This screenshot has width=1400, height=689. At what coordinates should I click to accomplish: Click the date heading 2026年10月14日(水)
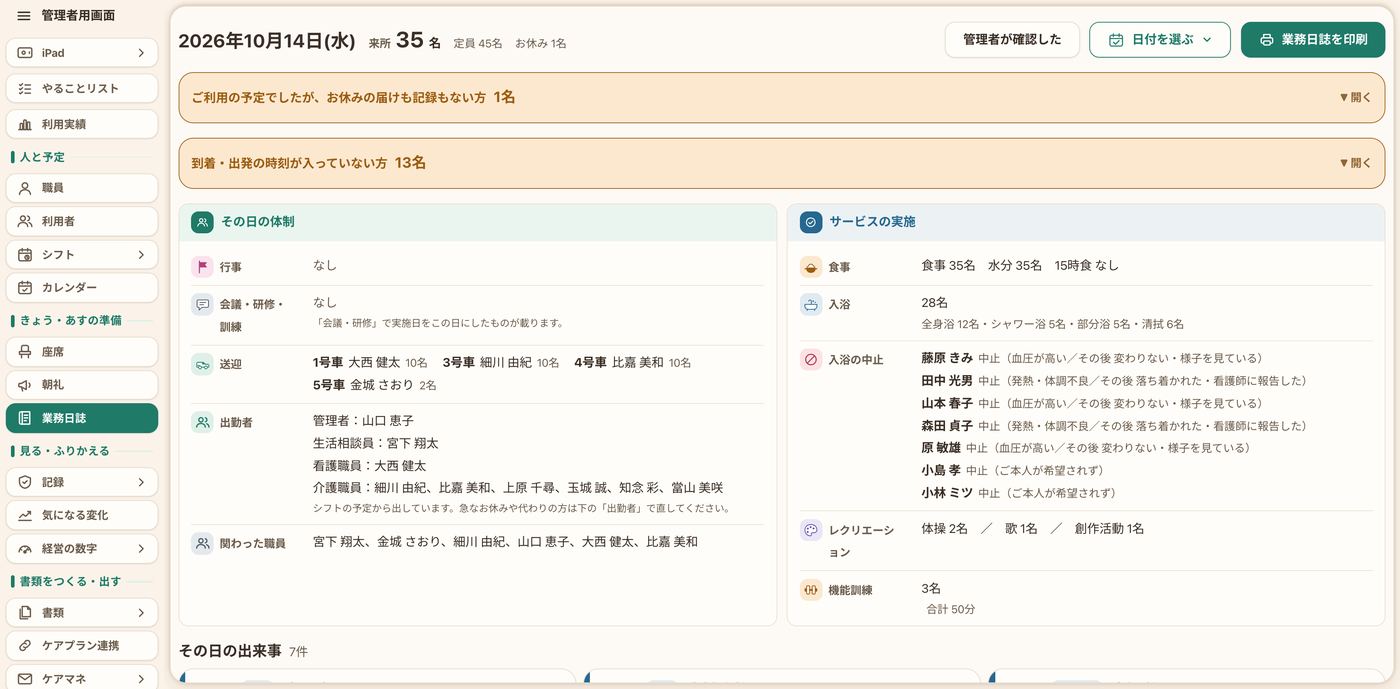pyautogui.click(x=267, y=41)
